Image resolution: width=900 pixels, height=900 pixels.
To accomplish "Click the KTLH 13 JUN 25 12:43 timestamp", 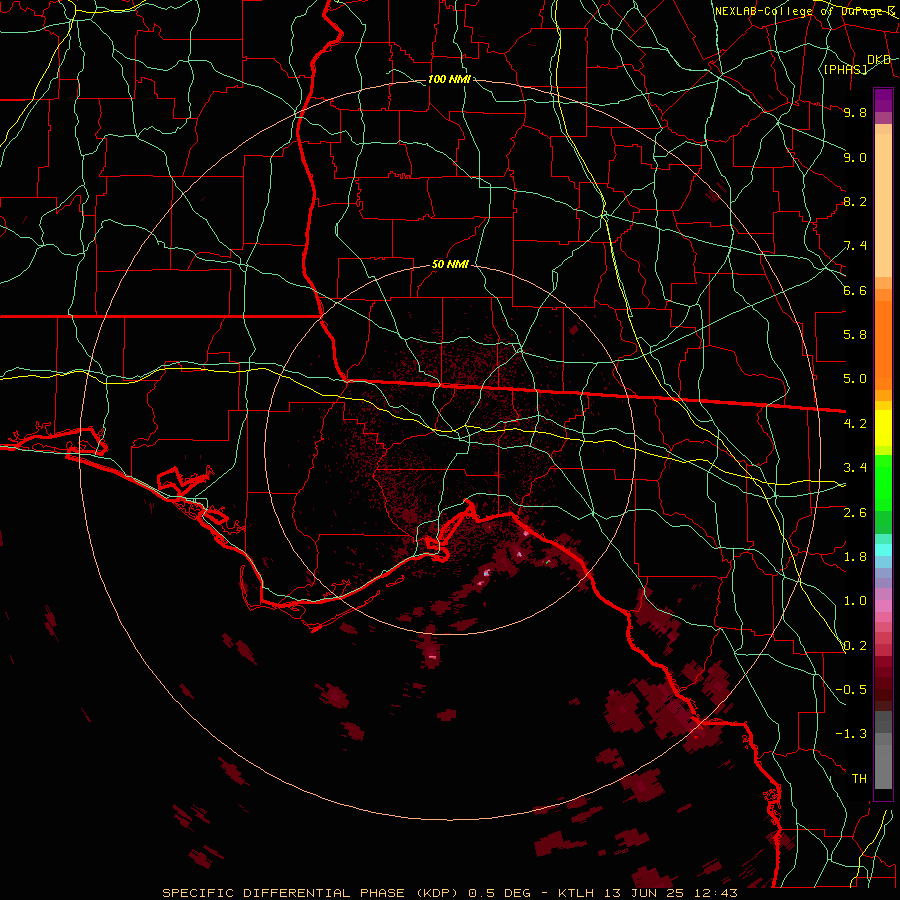I will pyautogui.click(x=648, y=893).
